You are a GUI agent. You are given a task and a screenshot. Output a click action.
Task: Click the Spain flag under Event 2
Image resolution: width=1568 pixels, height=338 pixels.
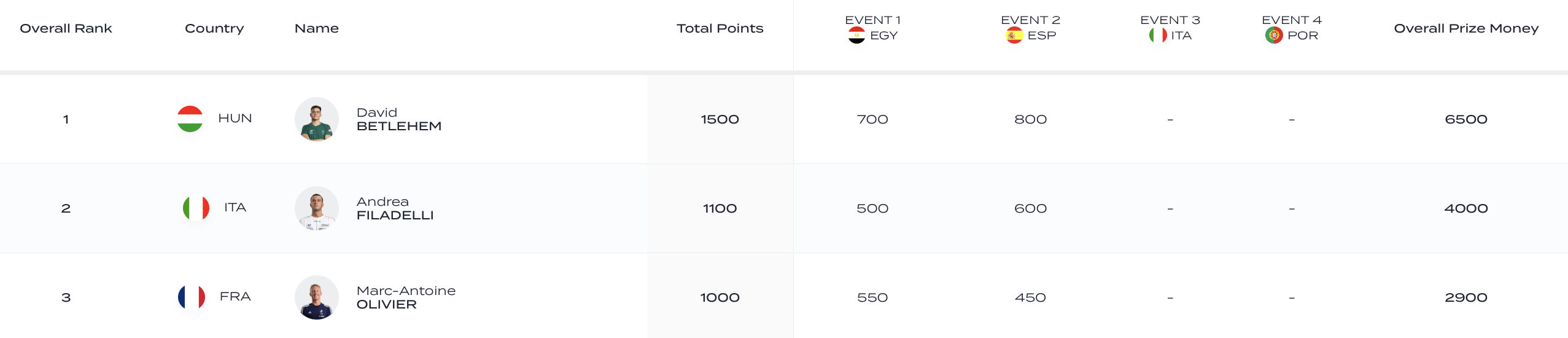pos(1014,36)
